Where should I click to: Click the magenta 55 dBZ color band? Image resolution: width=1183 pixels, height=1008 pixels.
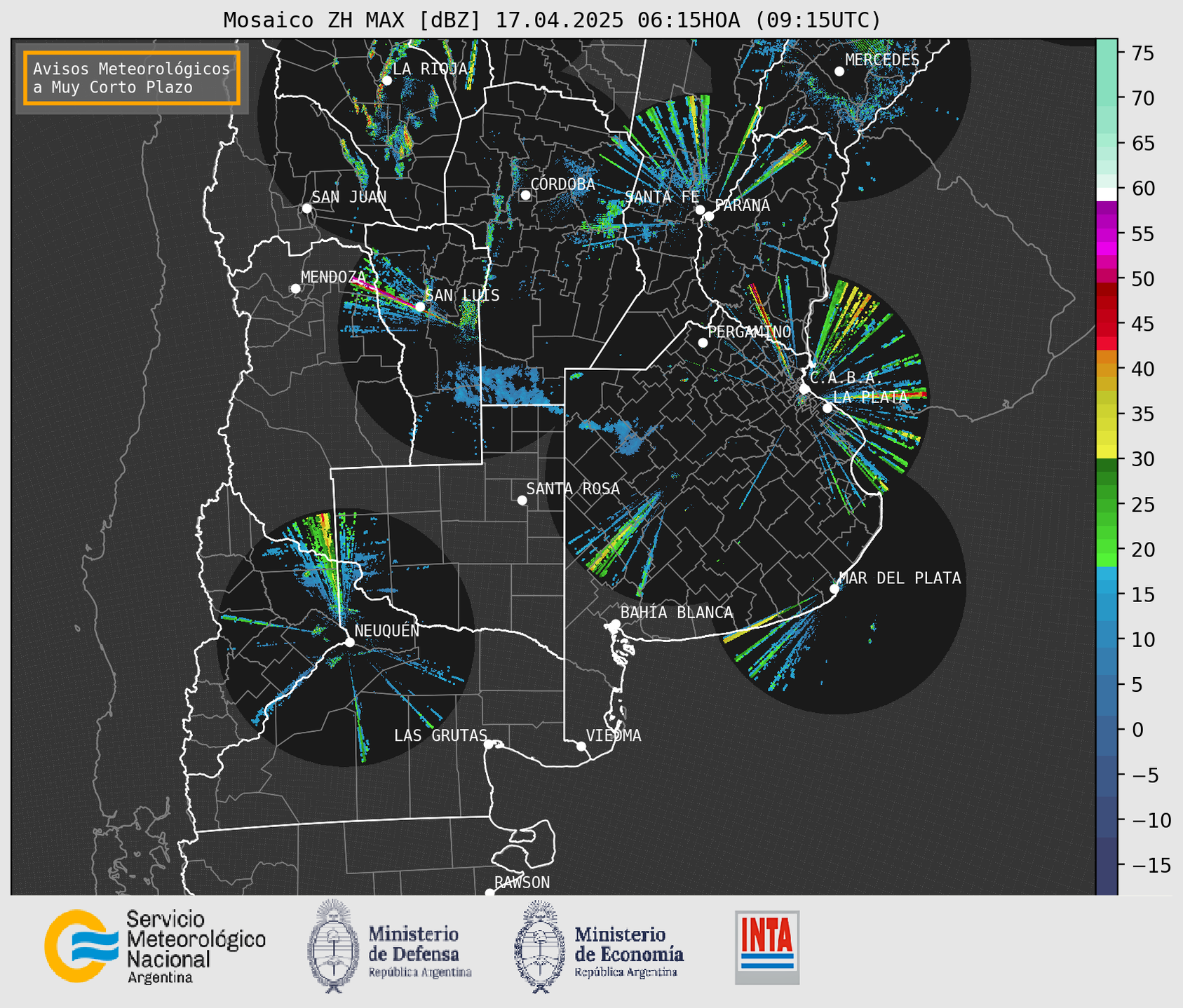click(1107, 233)
